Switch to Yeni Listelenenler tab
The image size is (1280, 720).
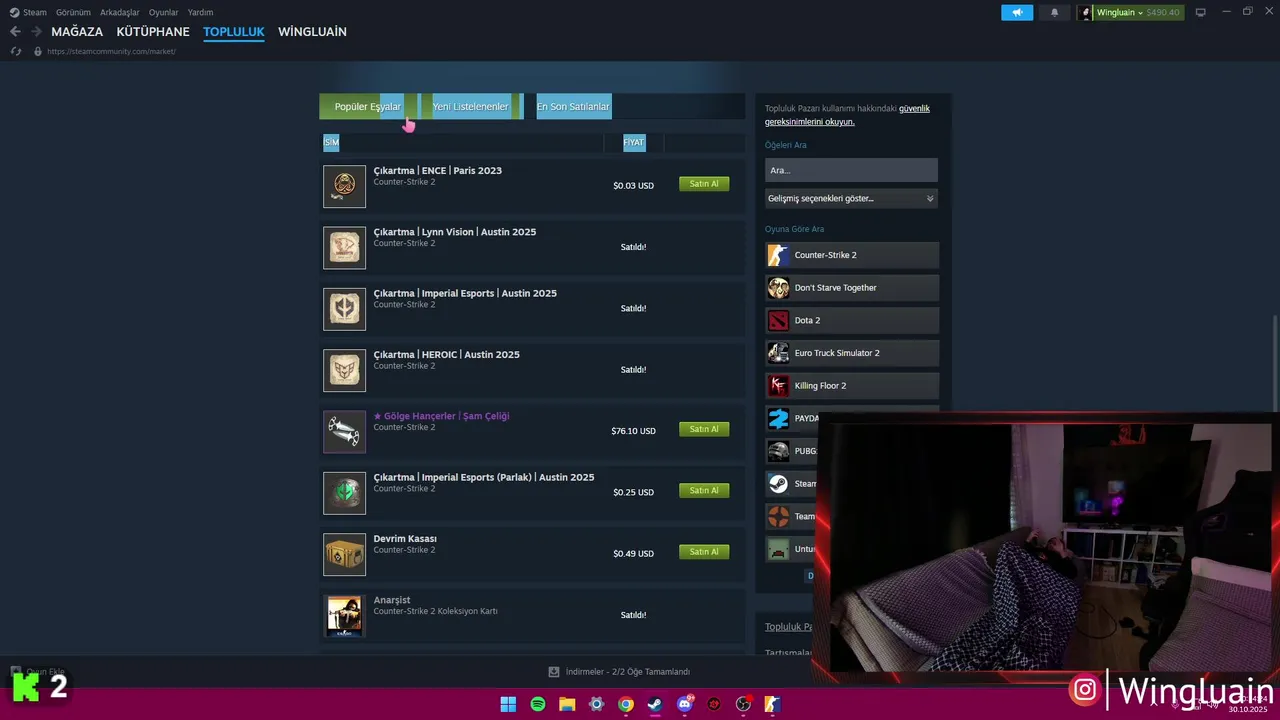click(x=470, y=107)
